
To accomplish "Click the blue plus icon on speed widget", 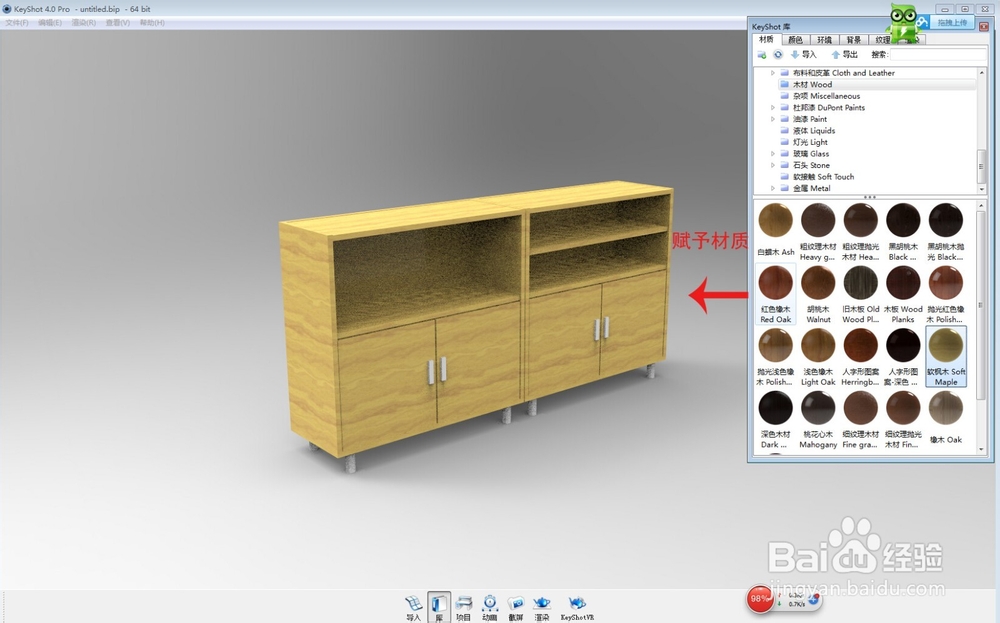I will [x=813, y=599].
